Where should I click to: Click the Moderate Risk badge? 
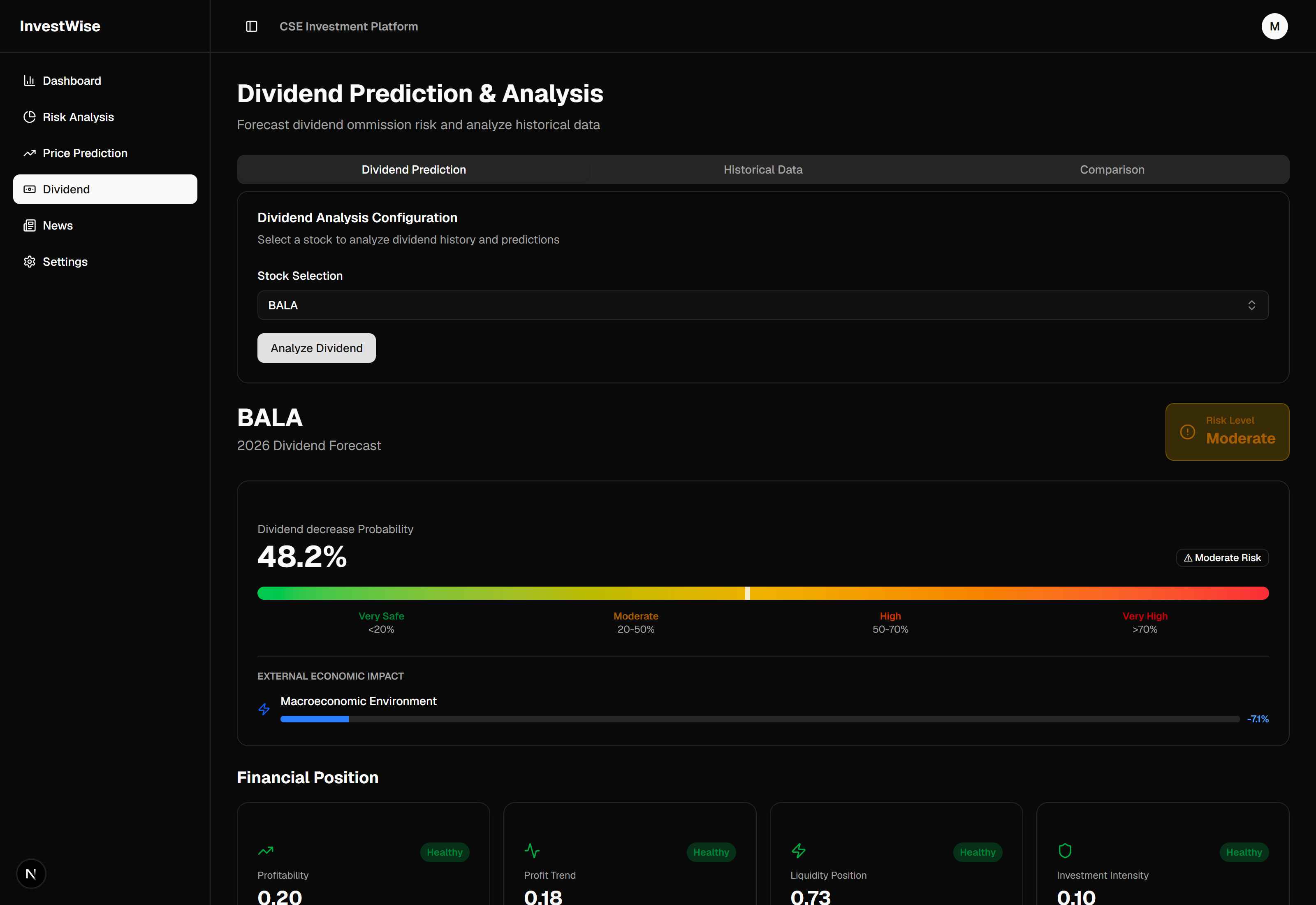pyautogui.click(x=1222, y=558)
